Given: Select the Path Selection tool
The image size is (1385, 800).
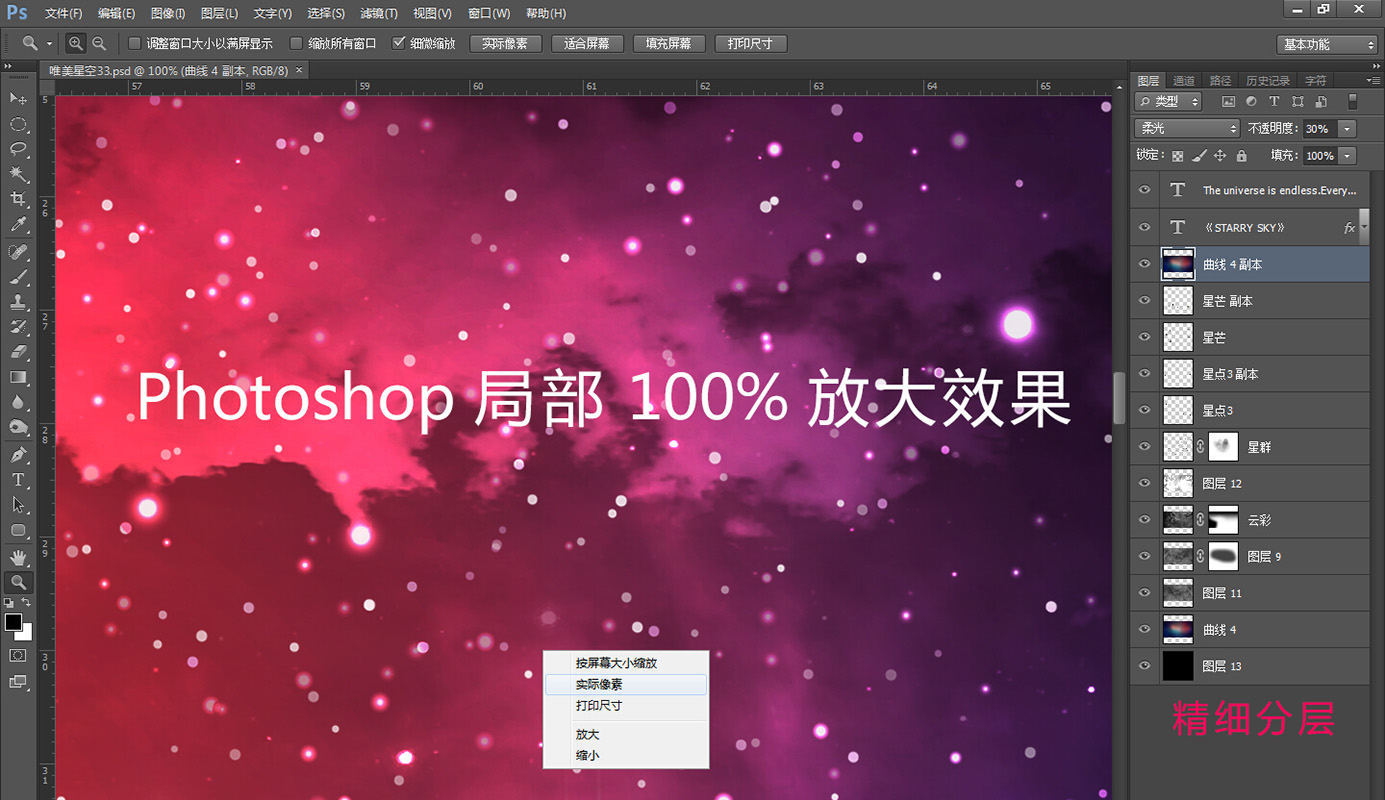Looking at the screenshot, I should pyautogui.click(x=18, y=505).
